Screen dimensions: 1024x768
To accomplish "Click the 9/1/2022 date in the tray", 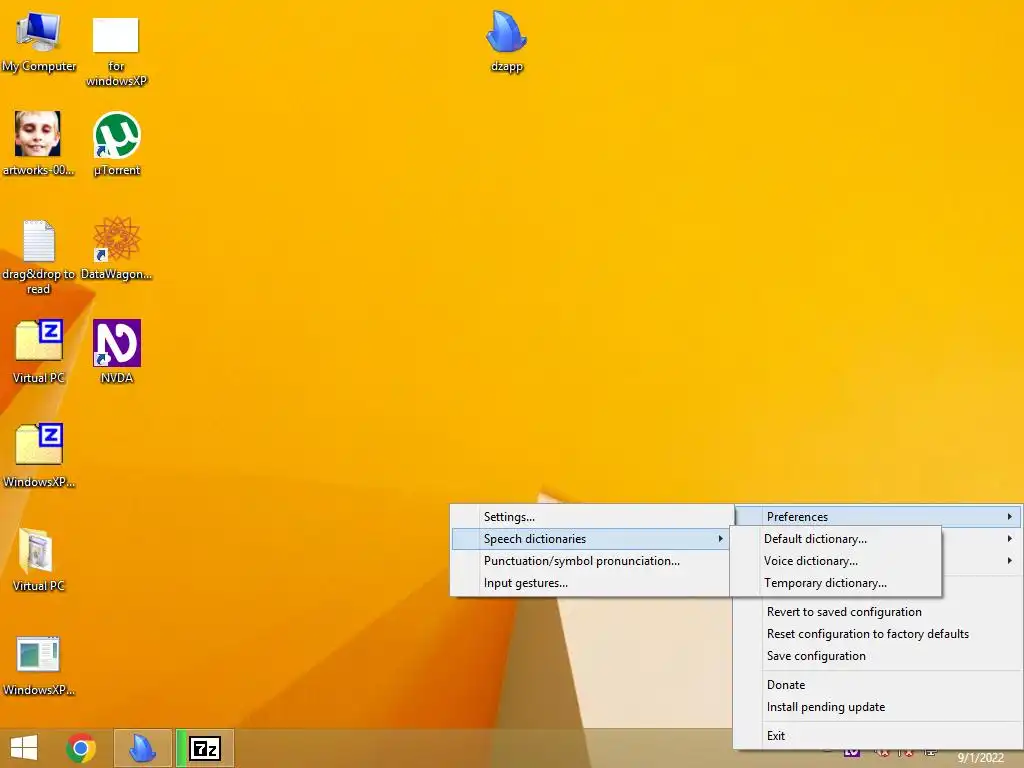I will tap(980, 758).
